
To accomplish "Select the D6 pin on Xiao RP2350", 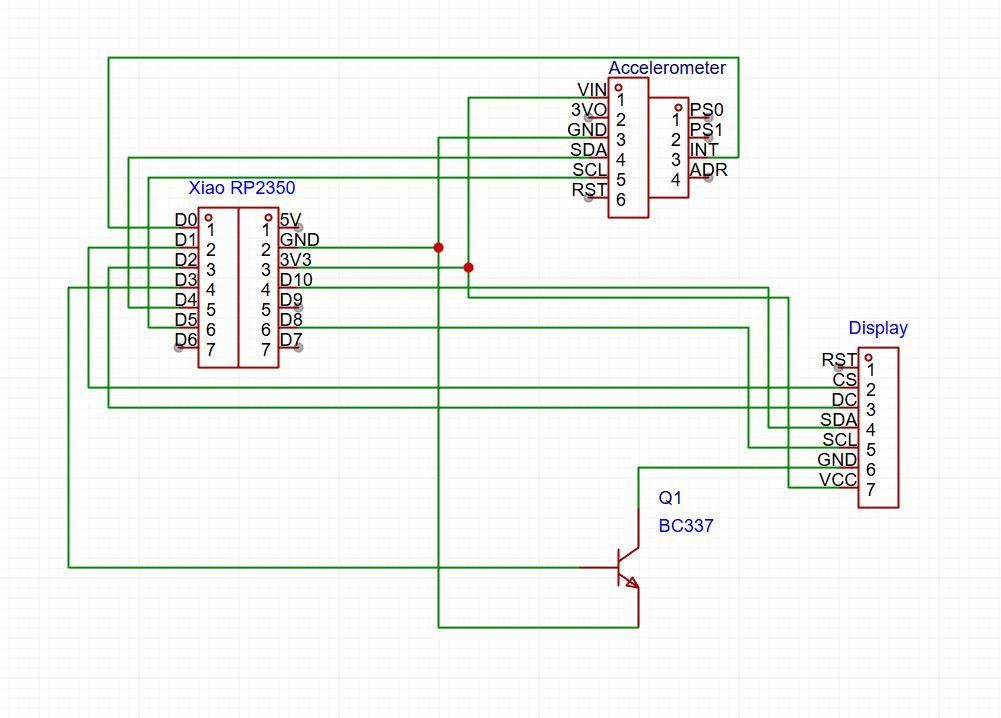I will (186, 340).
